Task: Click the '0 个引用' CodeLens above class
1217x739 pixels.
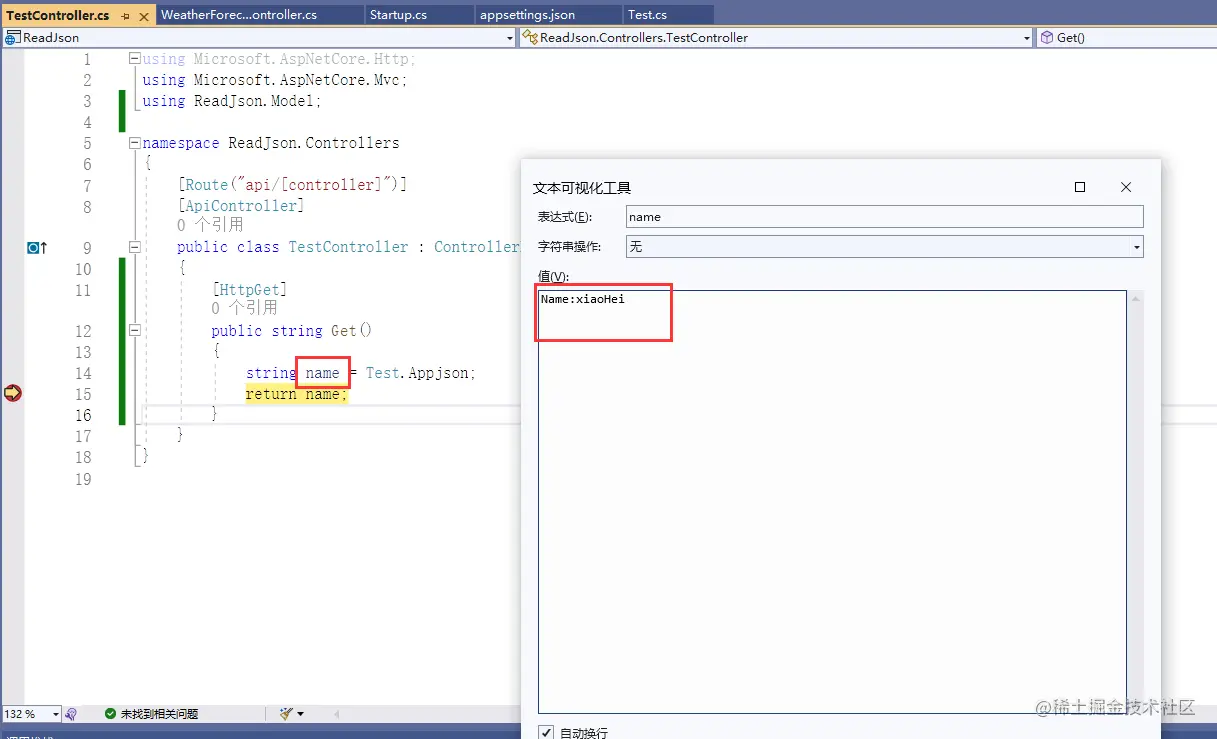Action: 210,225
